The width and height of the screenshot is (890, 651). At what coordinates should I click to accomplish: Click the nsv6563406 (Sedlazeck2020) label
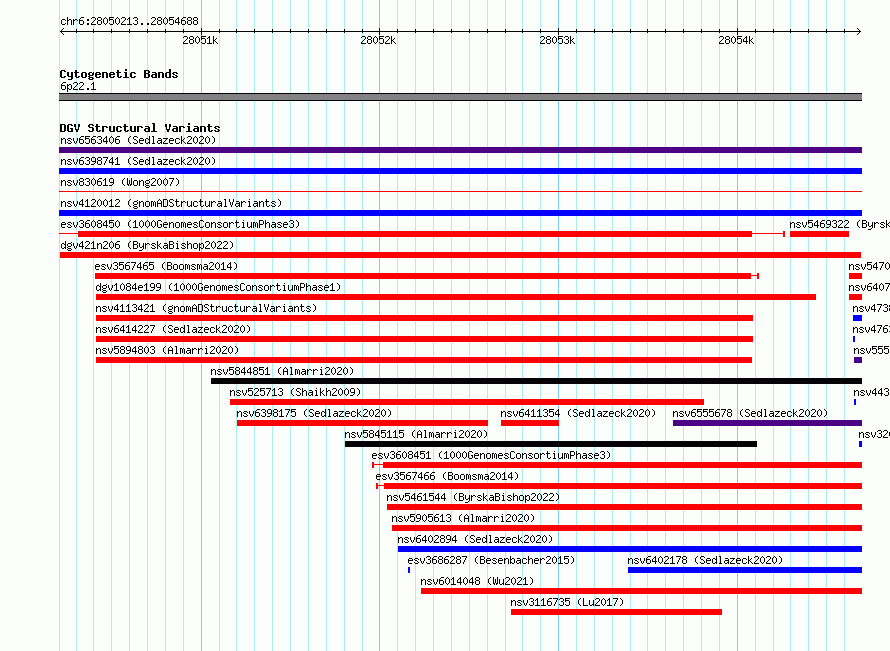138,140
